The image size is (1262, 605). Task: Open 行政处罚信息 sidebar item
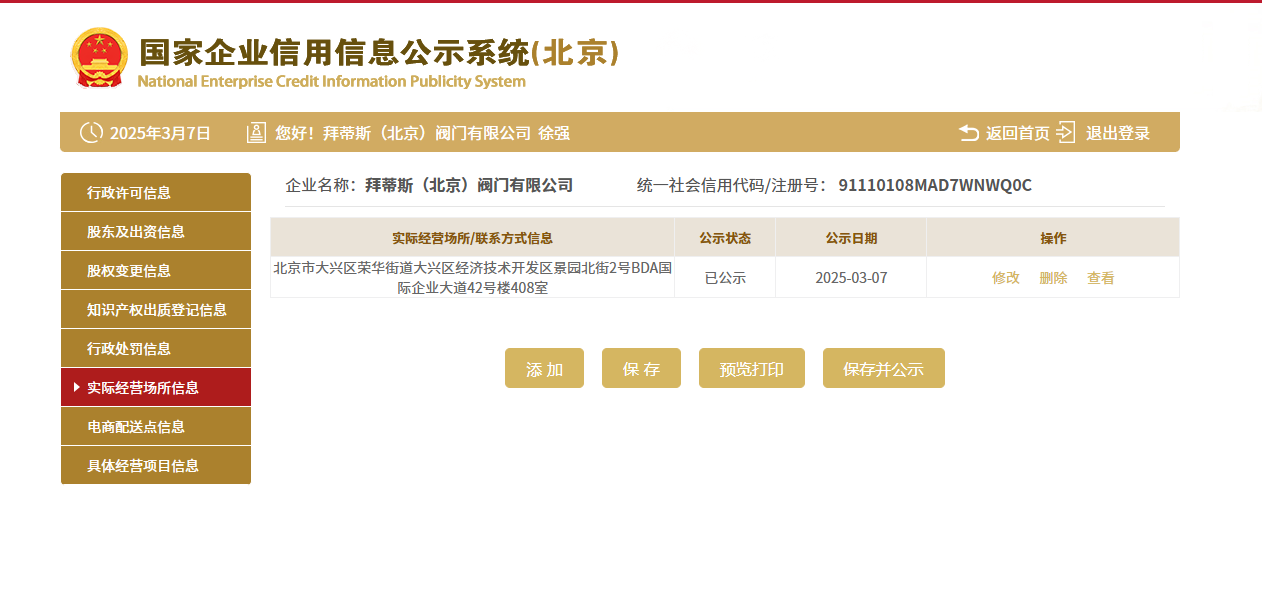point(156,348)
